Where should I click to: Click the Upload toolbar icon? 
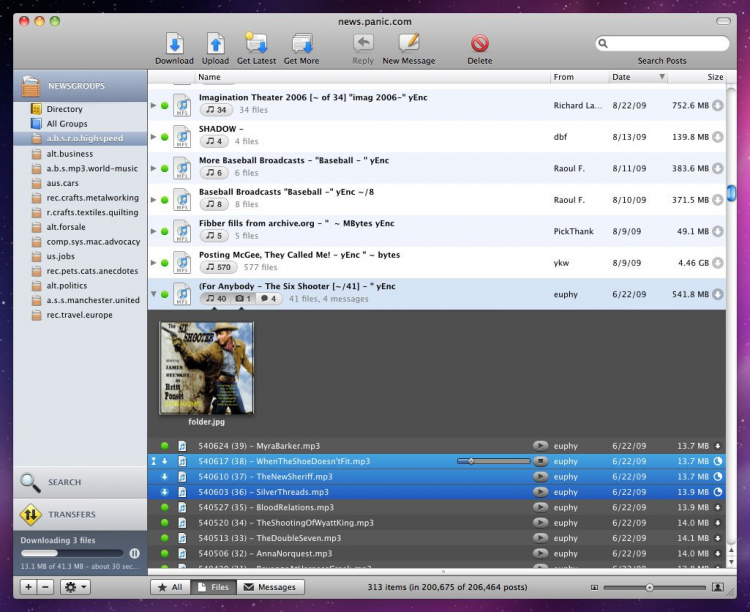(x=216, y=43)
